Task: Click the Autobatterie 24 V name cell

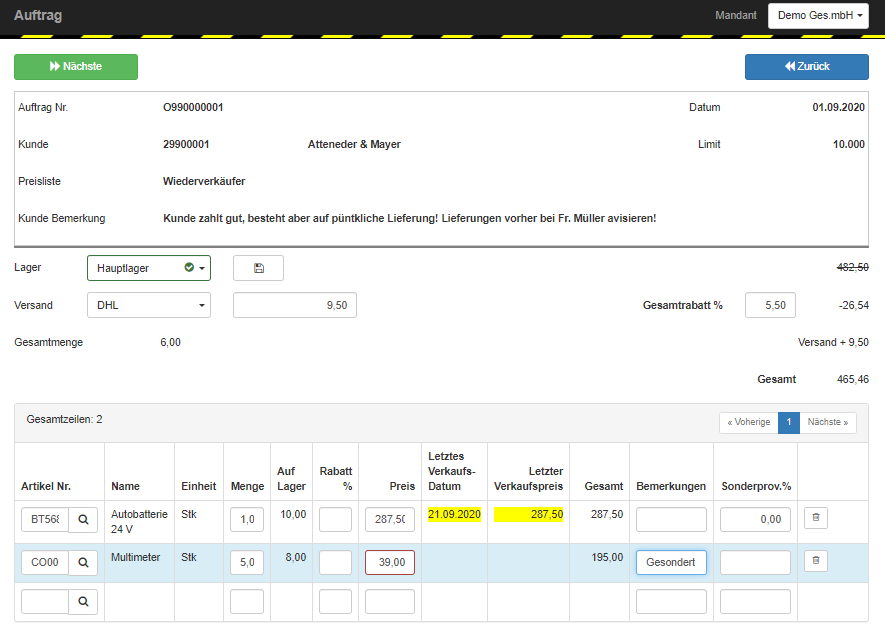Action: pos(139,522)
